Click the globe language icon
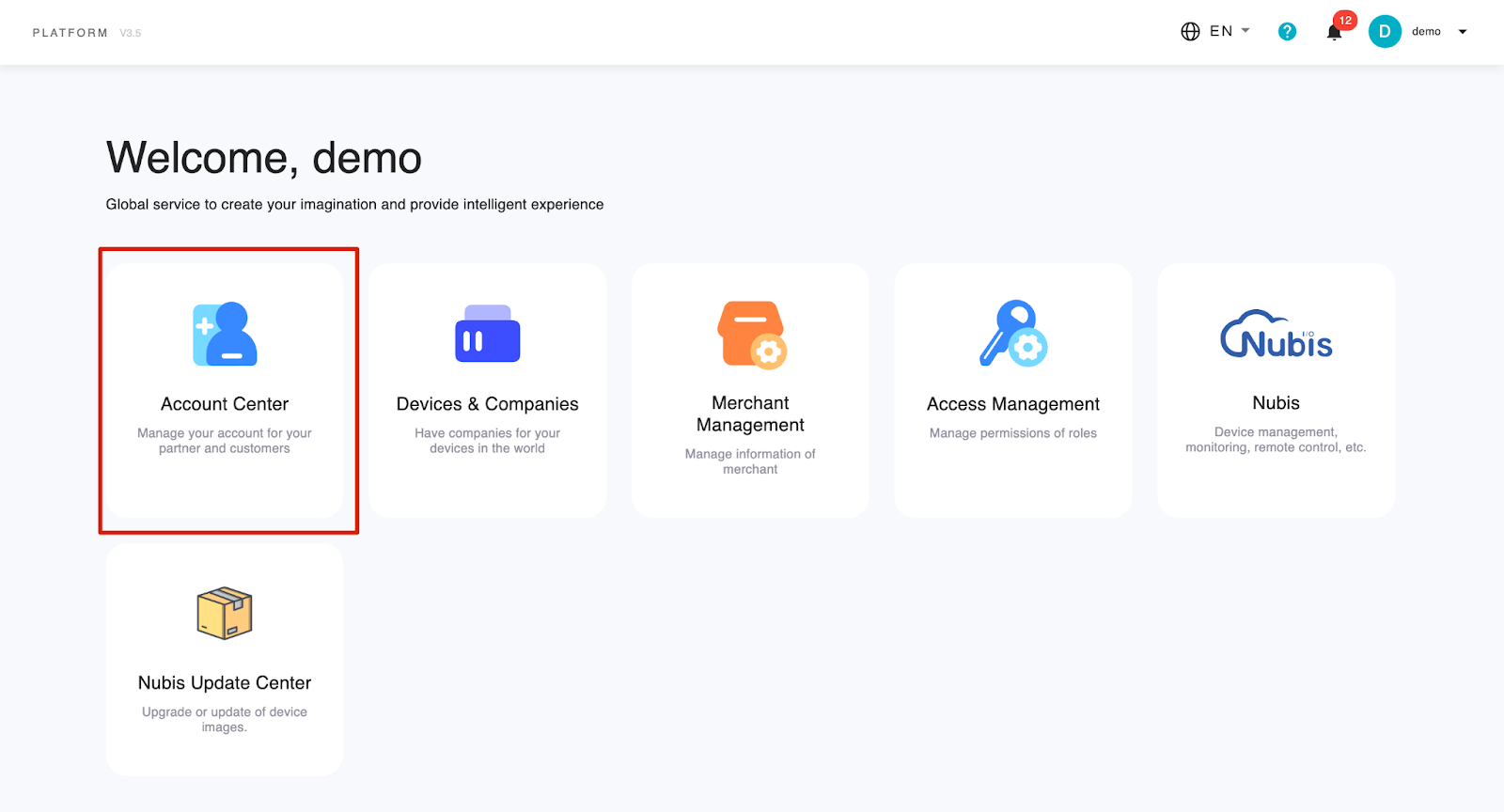This screenshot has width=1504, height=812. [1190, 31]
